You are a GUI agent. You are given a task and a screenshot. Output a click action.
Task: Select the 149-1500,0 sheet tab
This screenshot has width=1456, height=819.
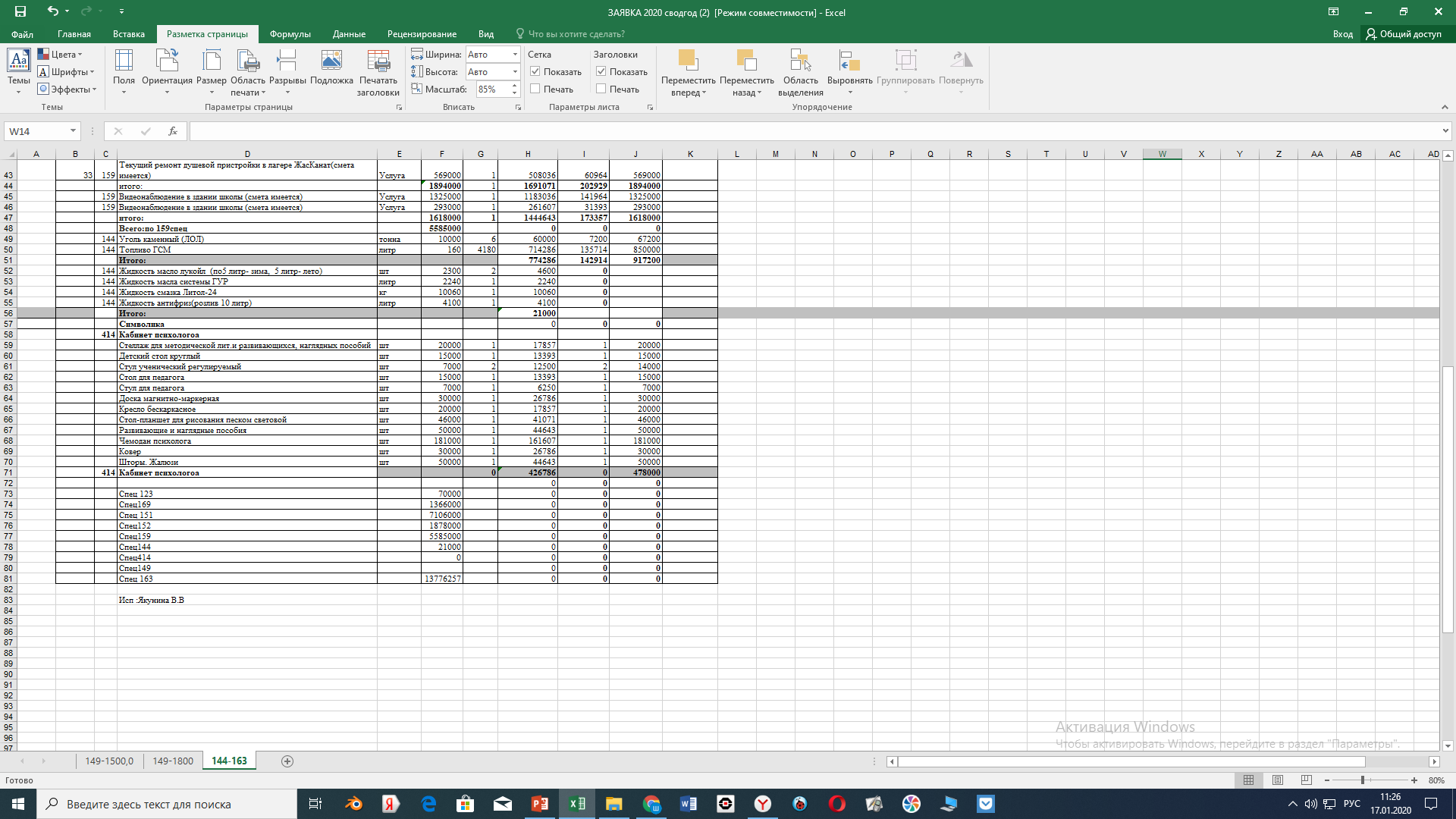pyautogui.click(x=109, y=761)
